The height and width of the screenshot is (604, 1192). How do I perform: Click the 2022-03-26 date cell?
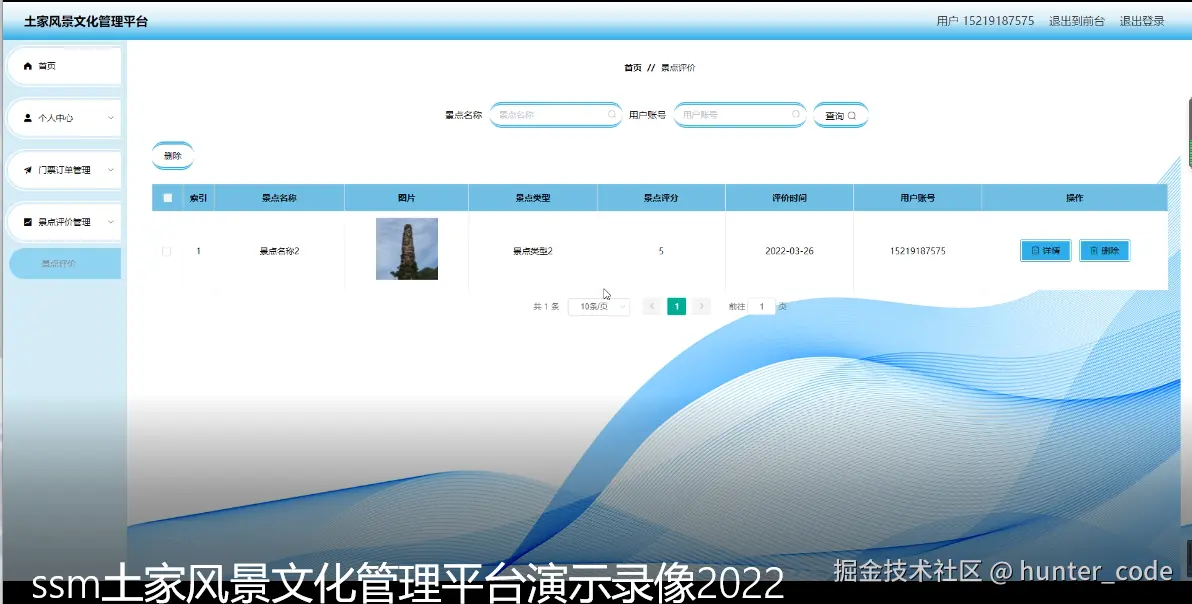click(789, 251)
